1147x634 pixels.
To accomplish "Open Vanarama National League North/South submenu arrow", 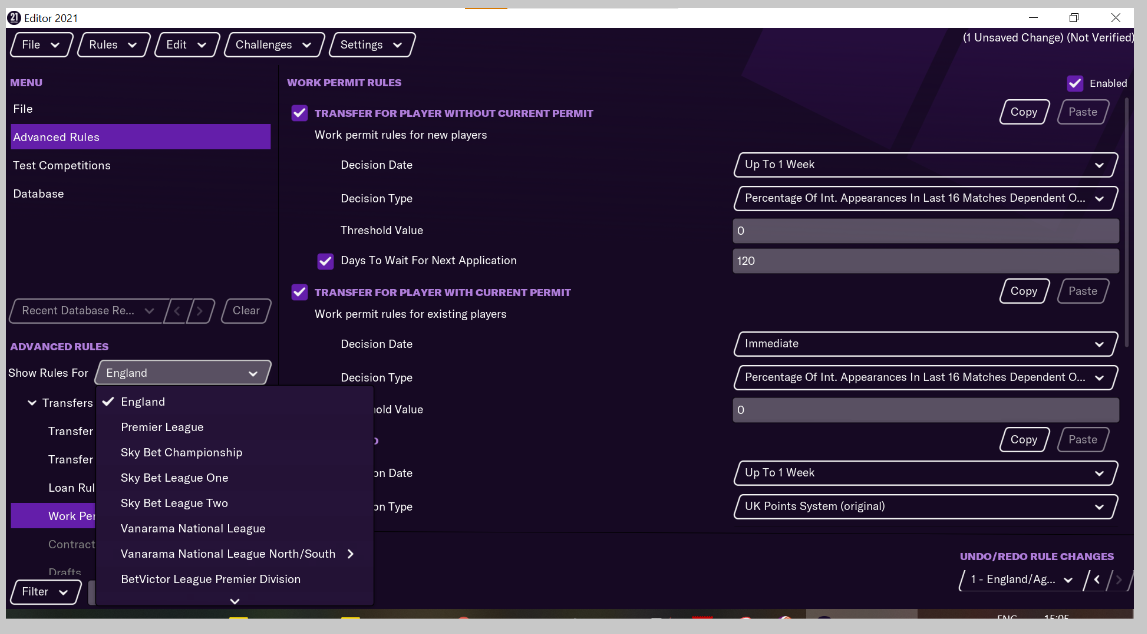I will [x=350, y=554].
